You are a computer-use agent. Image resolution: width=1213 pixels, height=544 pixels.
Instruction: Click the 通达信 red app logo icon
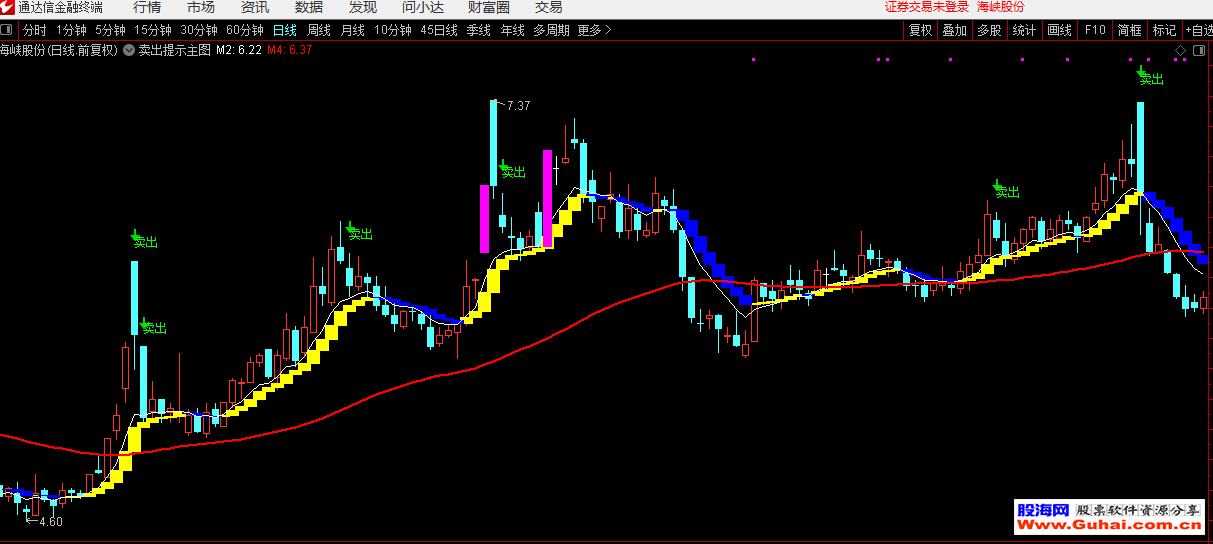click(8, 8)
